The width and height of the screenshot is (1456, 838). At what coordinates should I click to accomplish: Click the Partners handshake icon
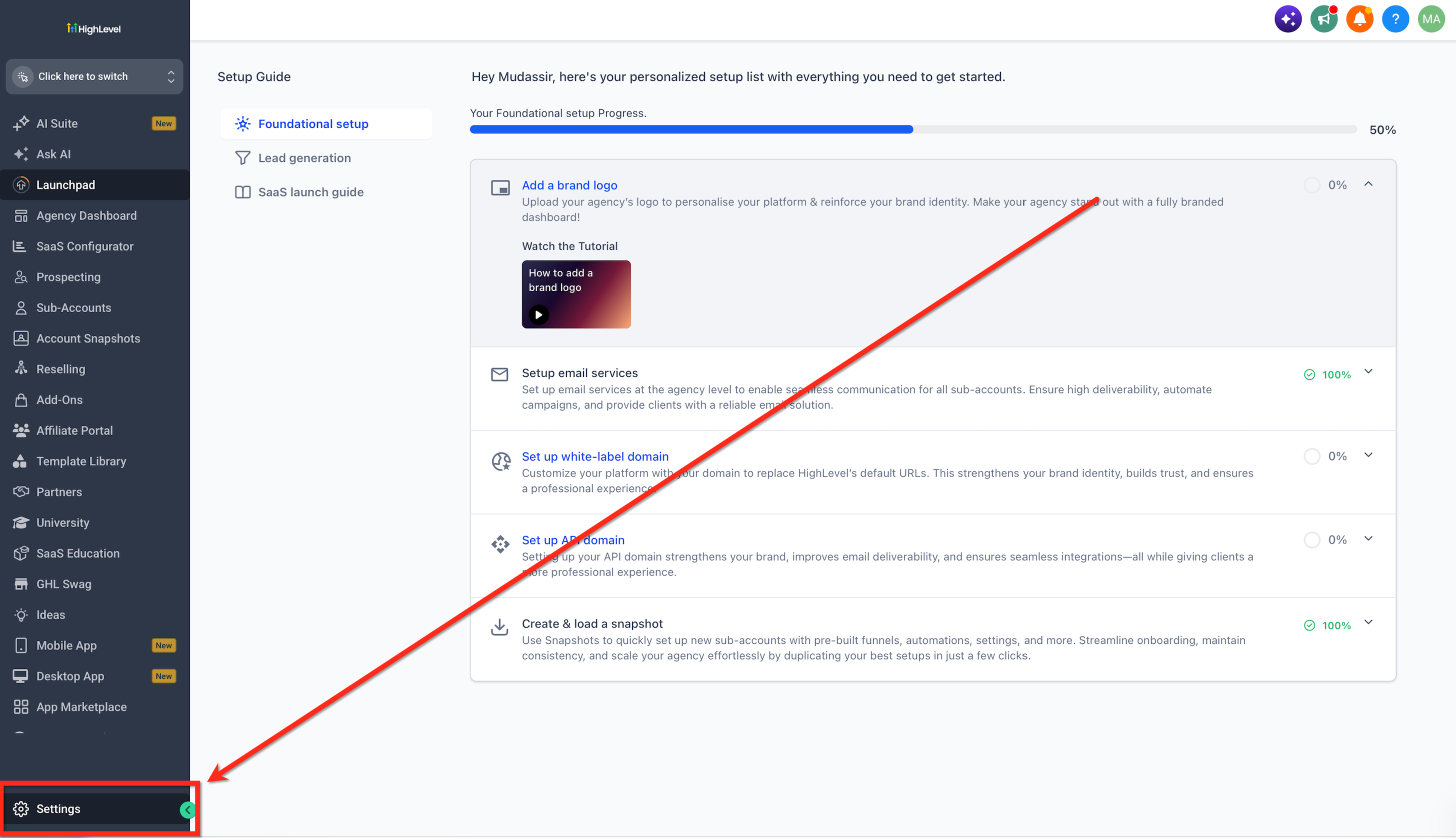[x=20, y=492]
